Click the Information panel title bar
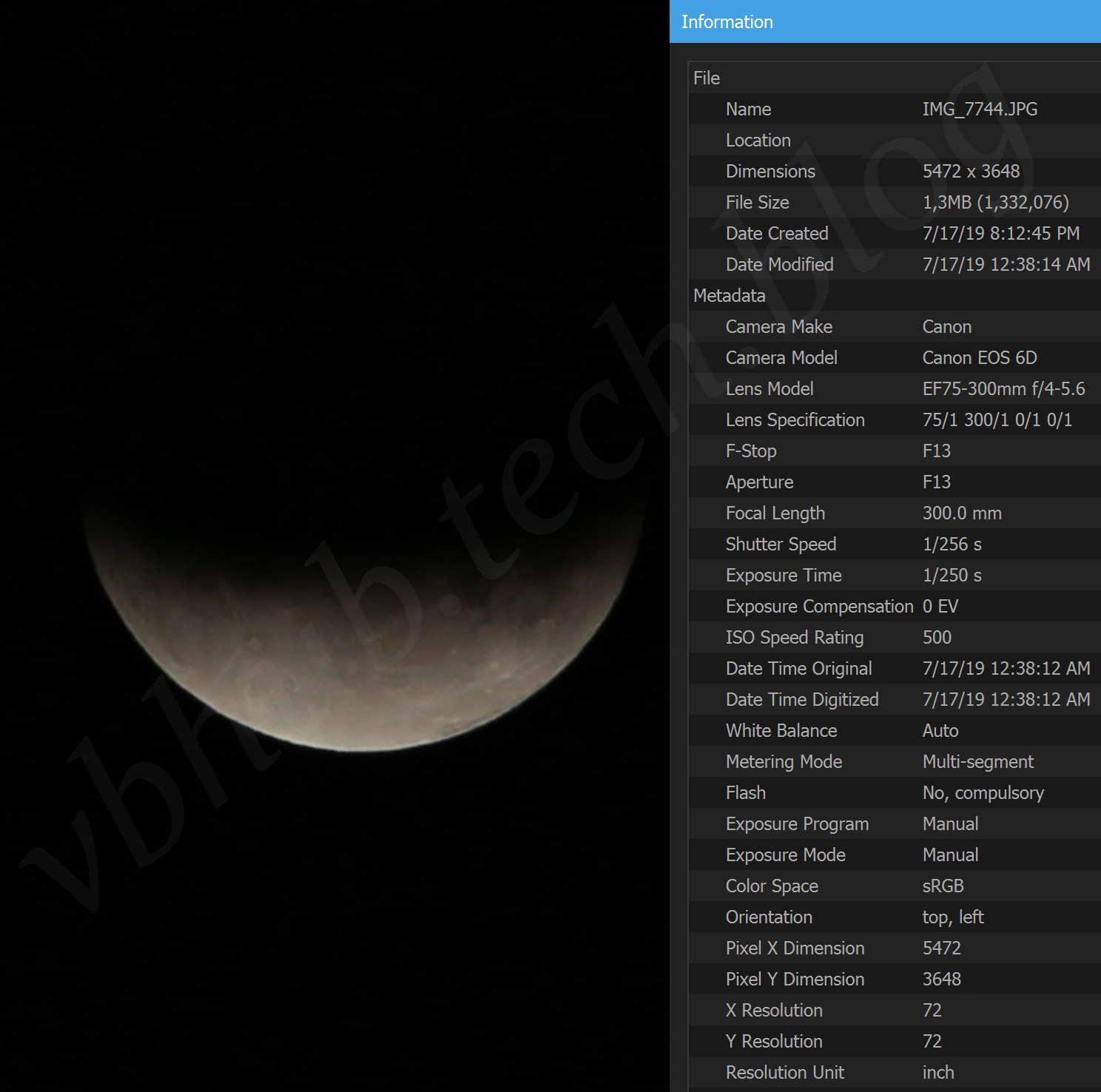Viewport: 1101px width, 1092px height. [884, 22]
